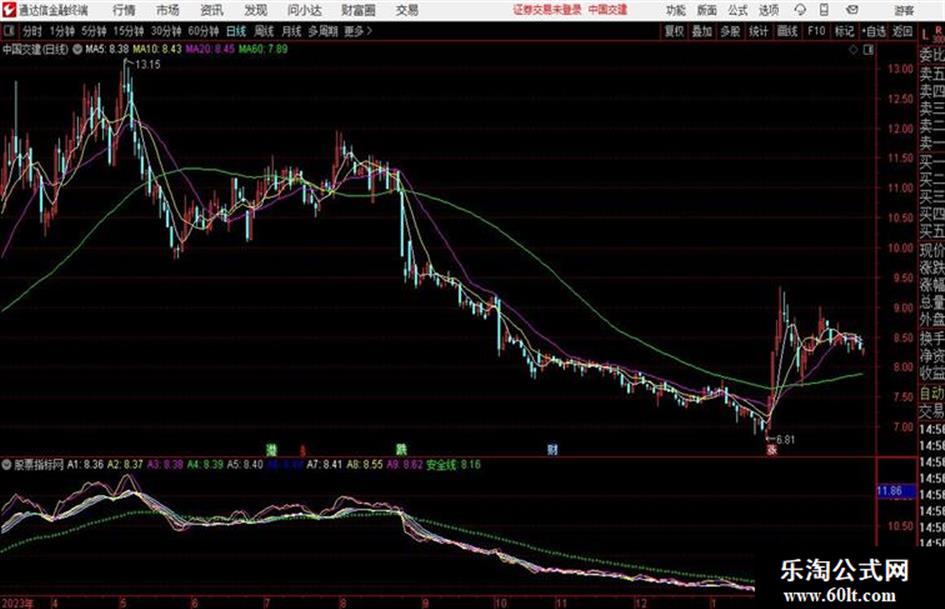Open dropdown next to 股票指标网 indicator

click(x=7, y=465)
